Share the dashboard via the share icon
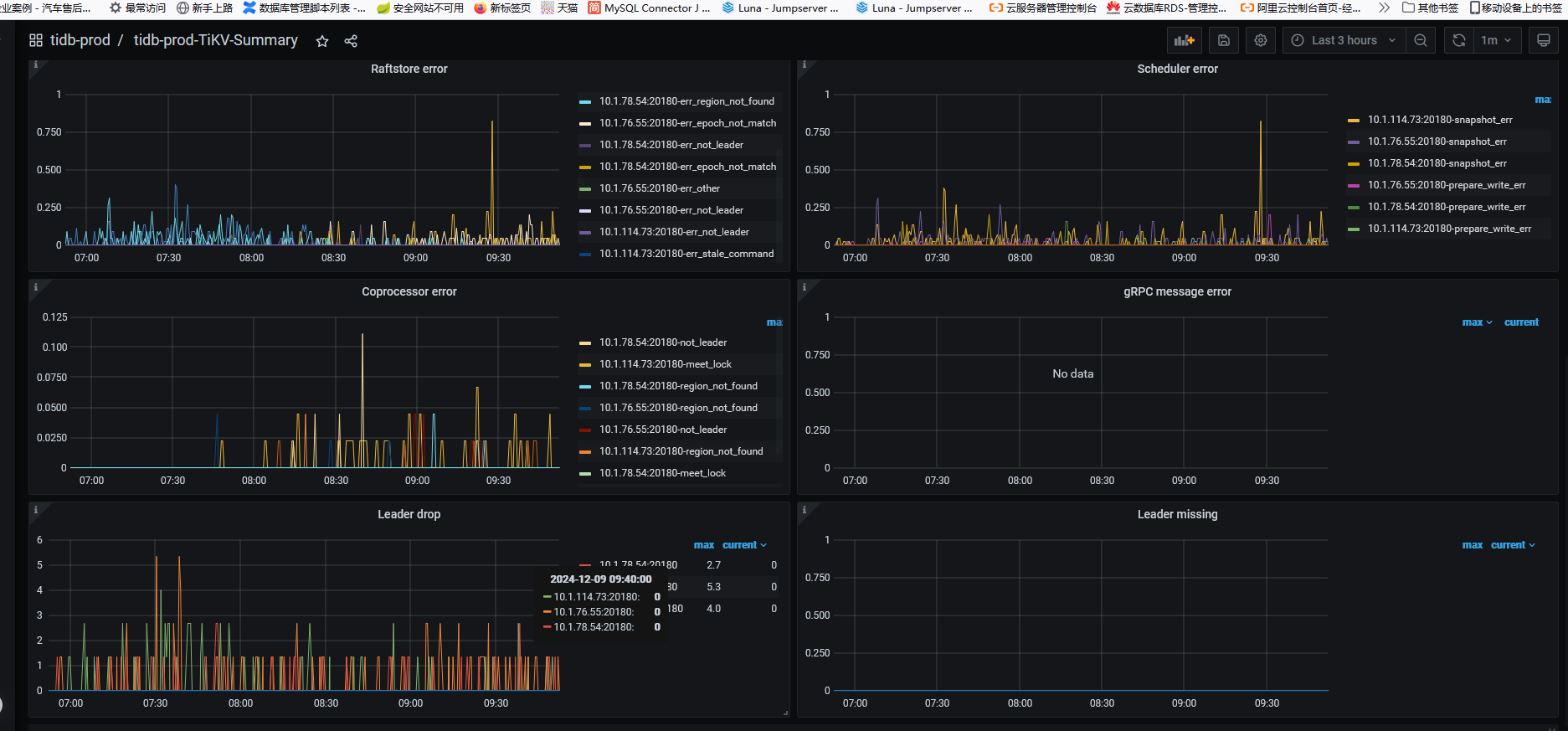Viewport: 1568px width, 731px height. pyautogui.click(x=351, y=41)
